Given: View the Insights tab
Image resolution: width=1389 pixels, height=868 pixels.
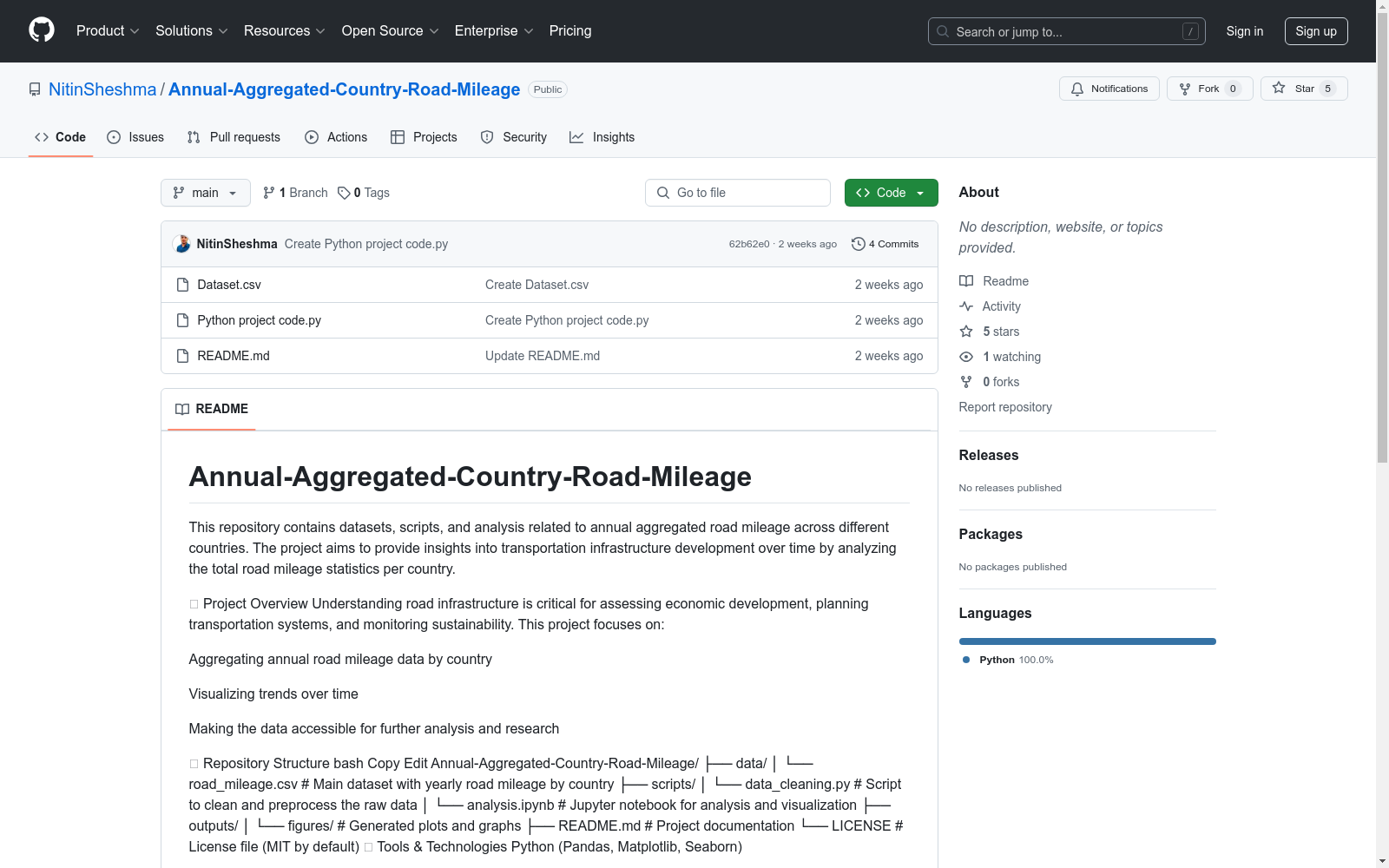Looking at the screenshot, I should [602, 137].
